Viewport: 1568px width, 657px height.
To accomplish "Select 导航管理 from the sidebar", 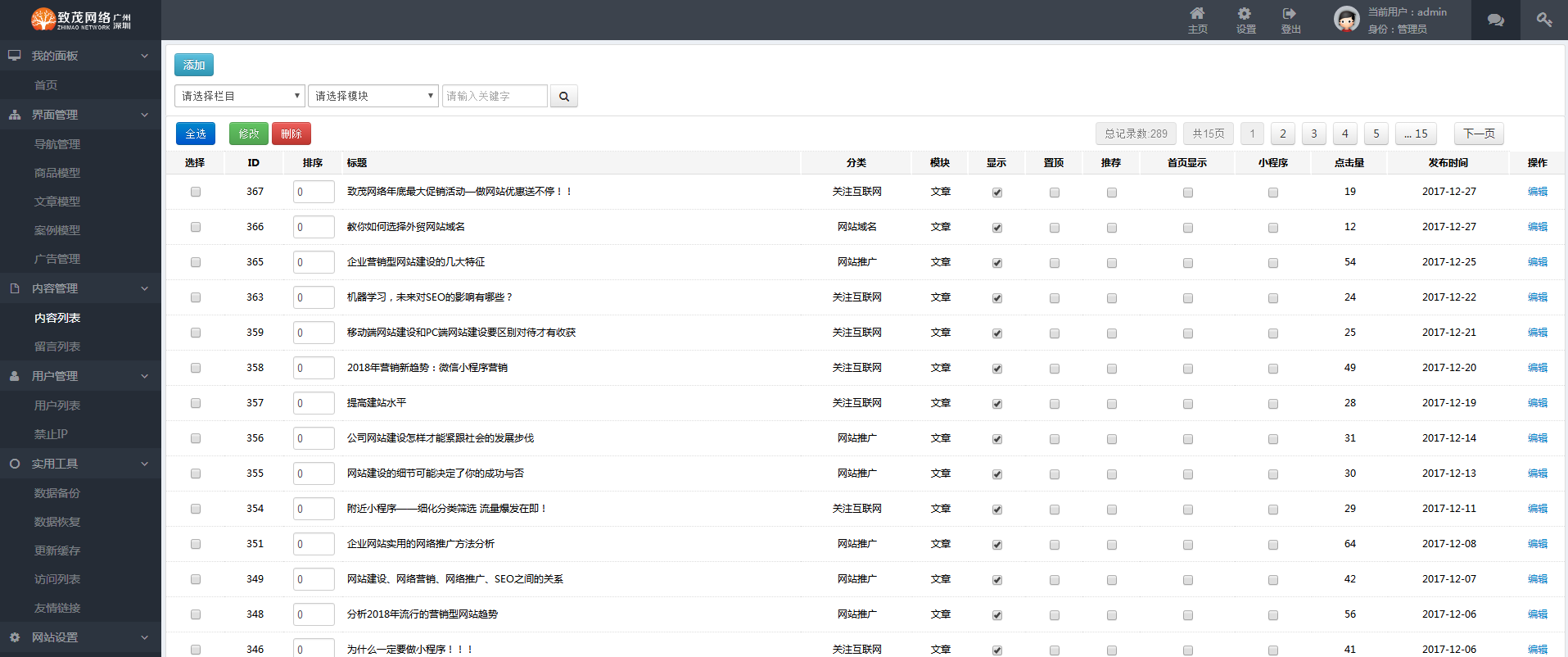I will coord(57,144).
